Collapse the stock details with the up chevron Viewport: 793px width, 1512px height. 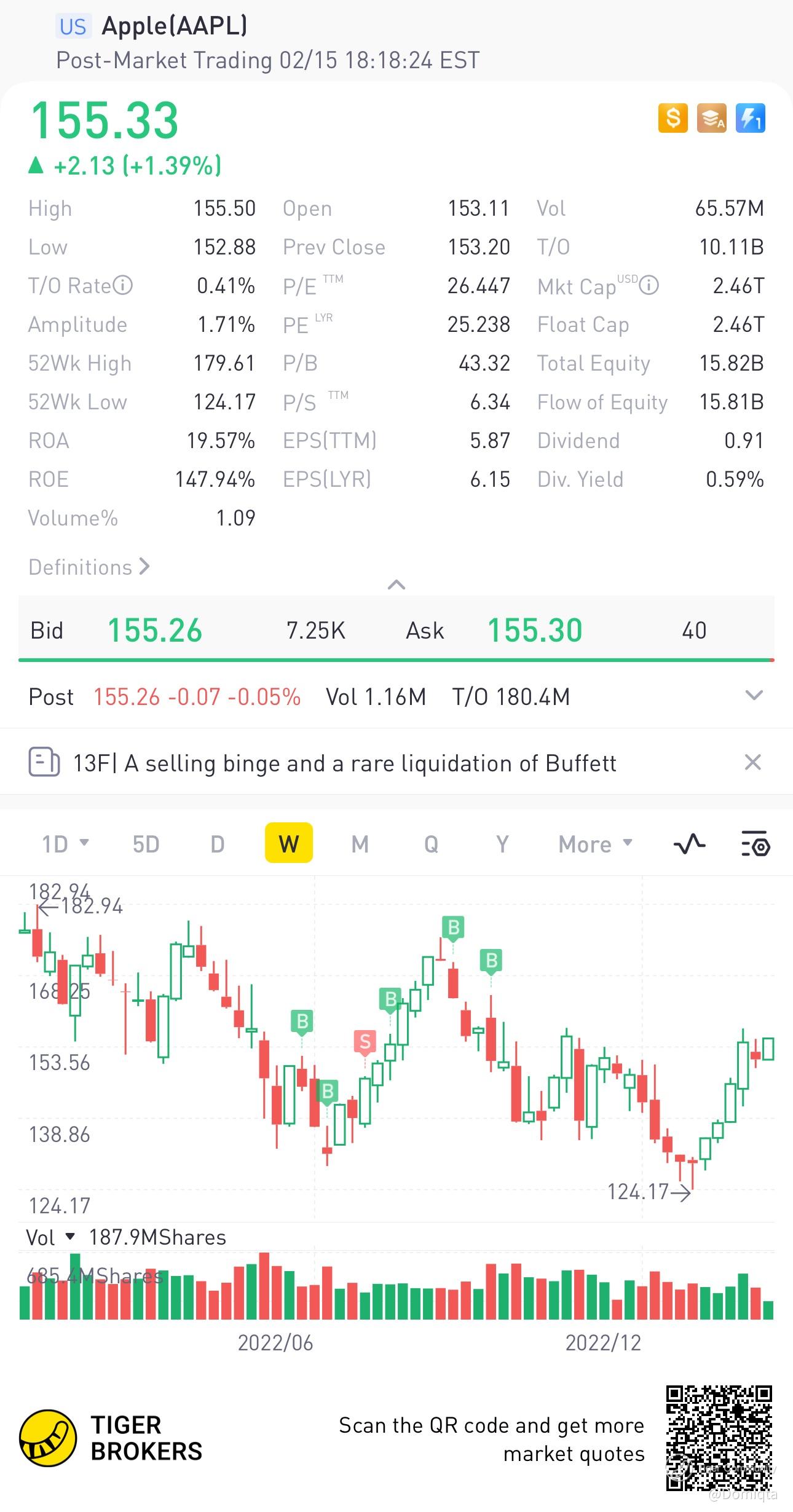pyautogui.click(x=396, y=585)
